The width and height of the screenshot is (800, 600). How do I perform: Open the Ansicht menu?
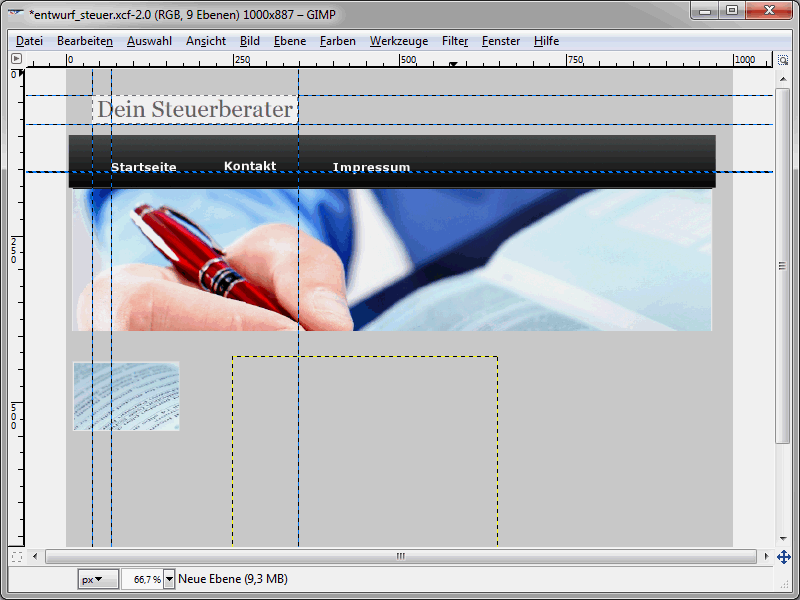click(x=206, y=41)
